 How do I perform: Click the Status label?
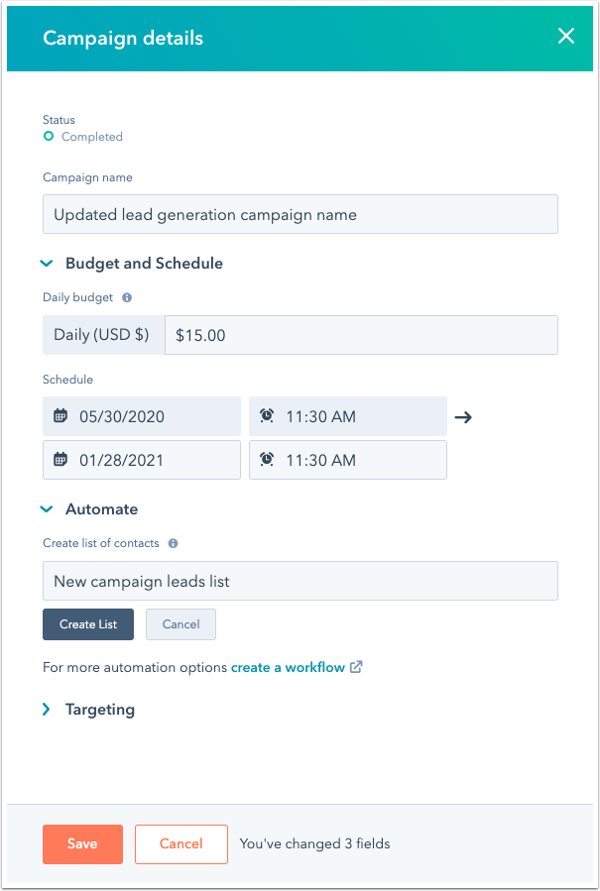tap(59, 120)
